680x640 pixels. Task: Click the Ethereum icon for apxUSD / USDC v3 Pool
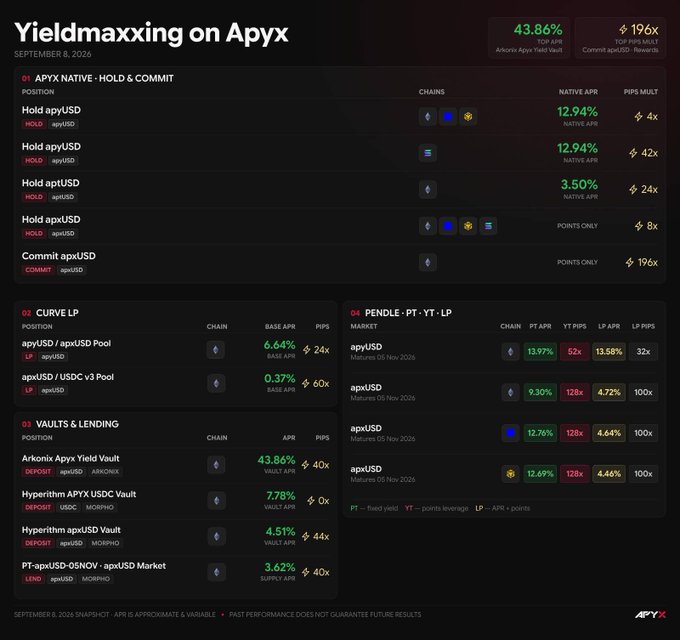(216, 384)
